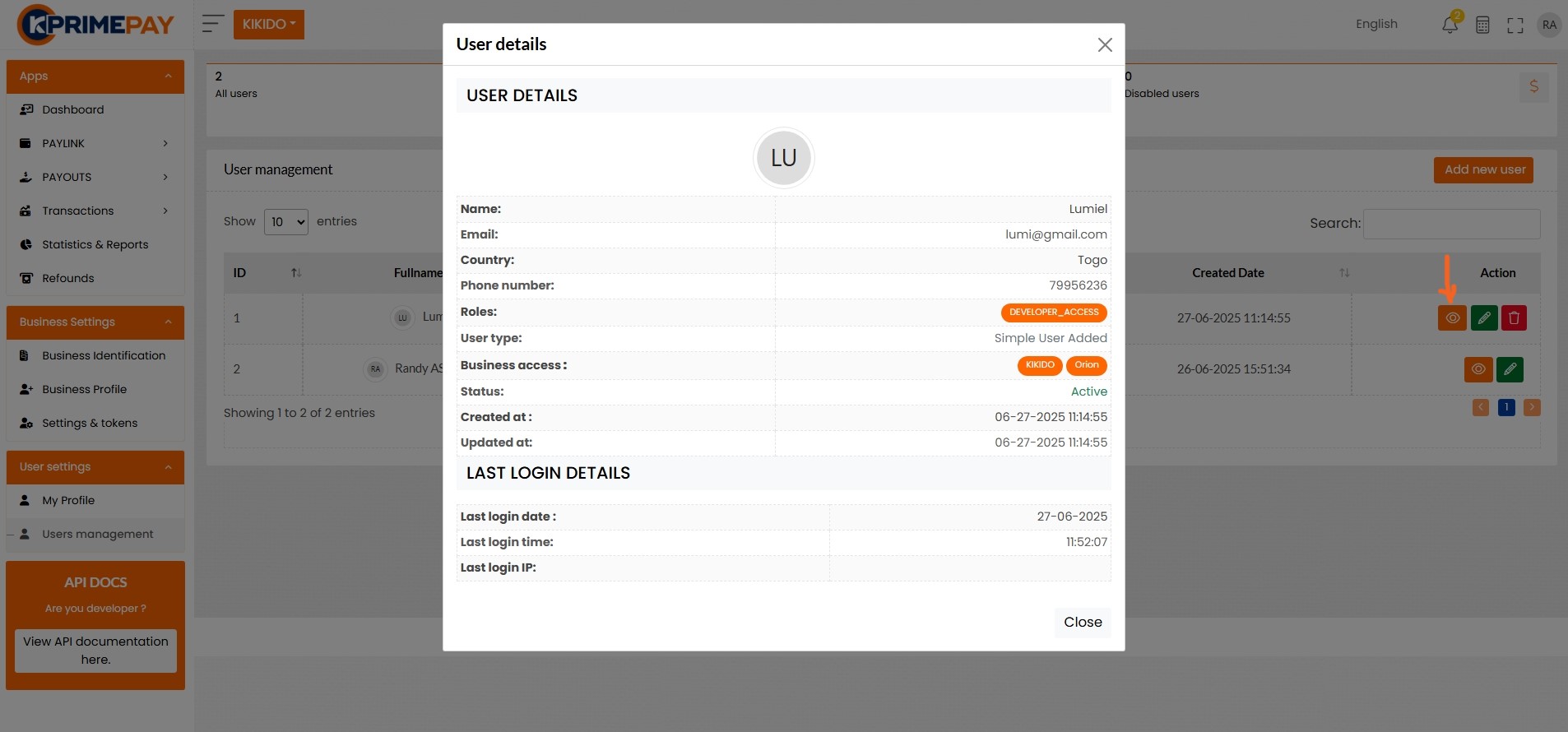Viewport: 1568px width, 732px height.
Task: Go to next pagination page
Action: point(1532,407)
